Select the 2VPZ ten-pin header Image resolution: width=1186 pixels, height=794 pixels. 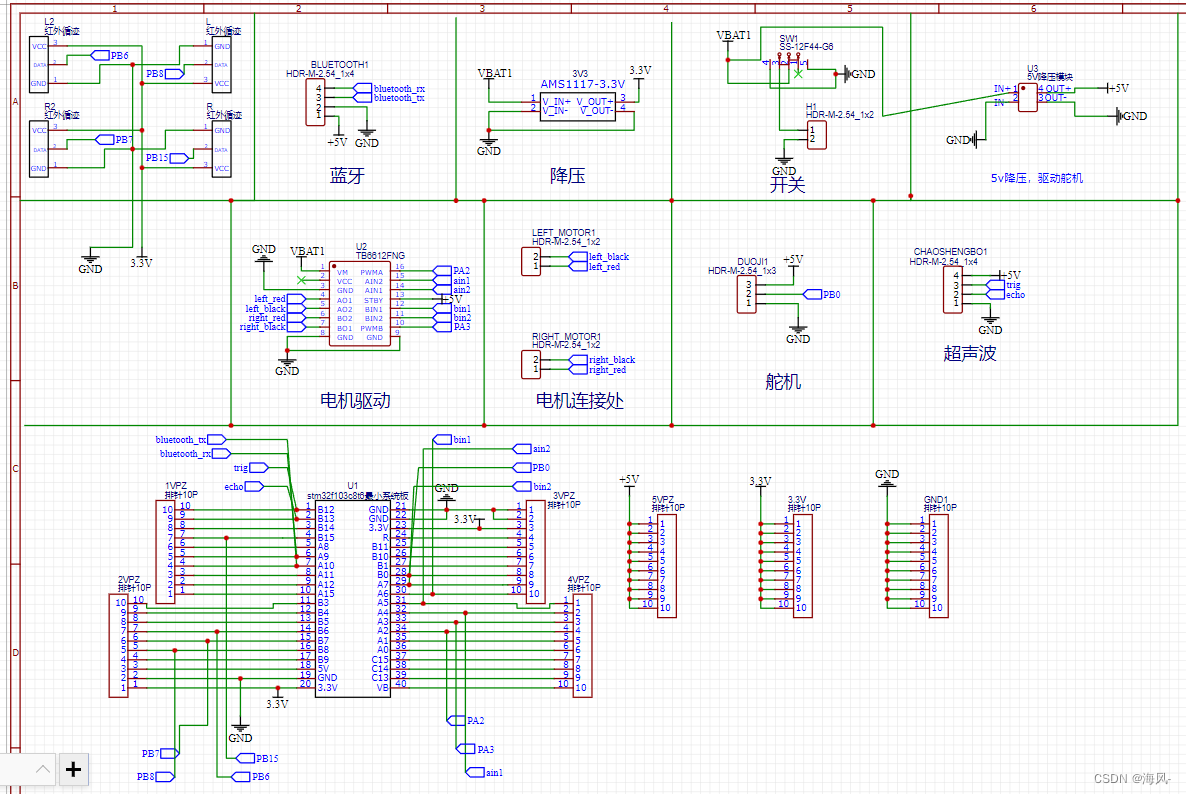(119, 645)
